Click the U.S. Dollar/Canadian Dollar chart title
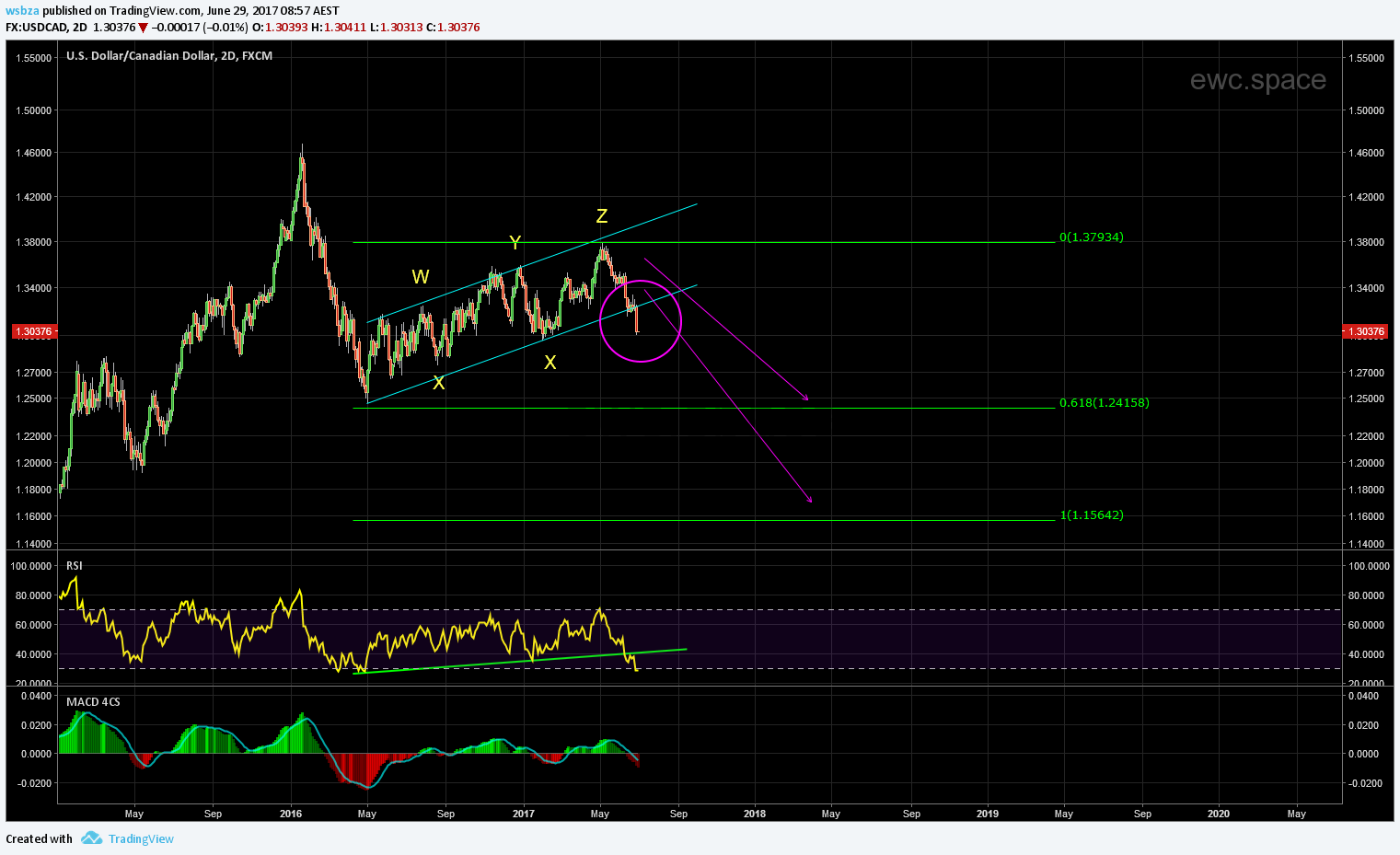Screen dimensions: 1400x855 coord(169,56)
